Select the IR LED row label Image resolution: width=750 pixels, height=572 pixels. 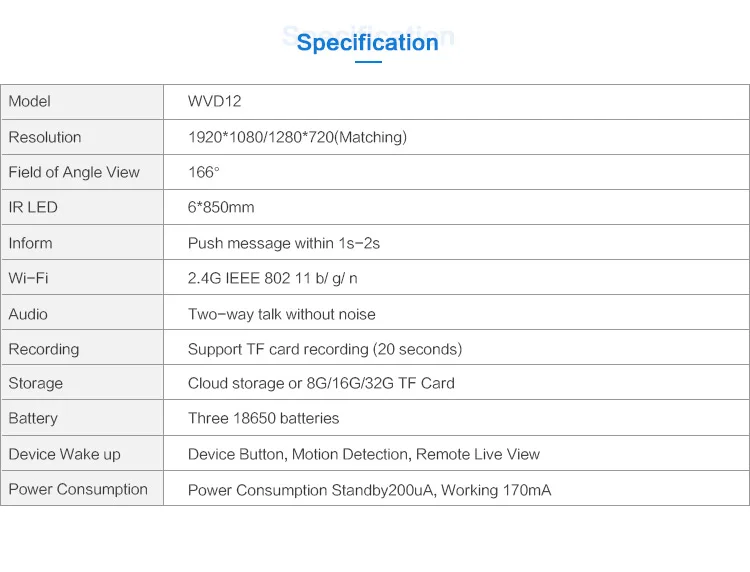point(33,208)
